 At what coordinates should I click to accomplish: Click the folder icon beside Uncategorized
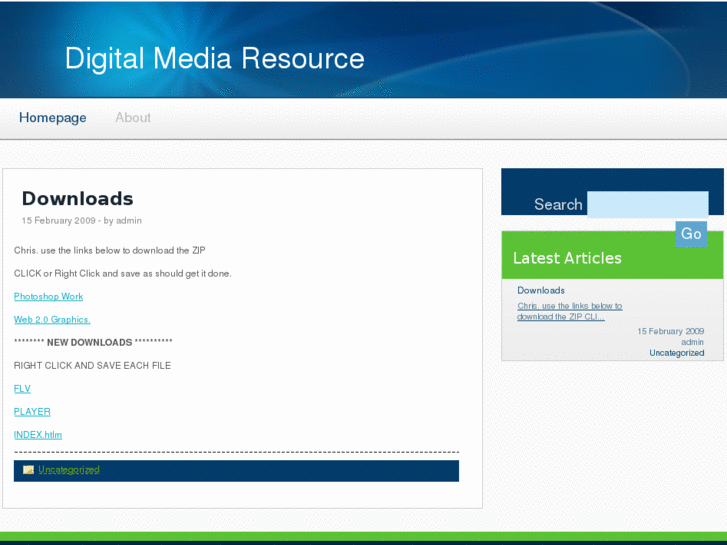click(x=28, y=470)
